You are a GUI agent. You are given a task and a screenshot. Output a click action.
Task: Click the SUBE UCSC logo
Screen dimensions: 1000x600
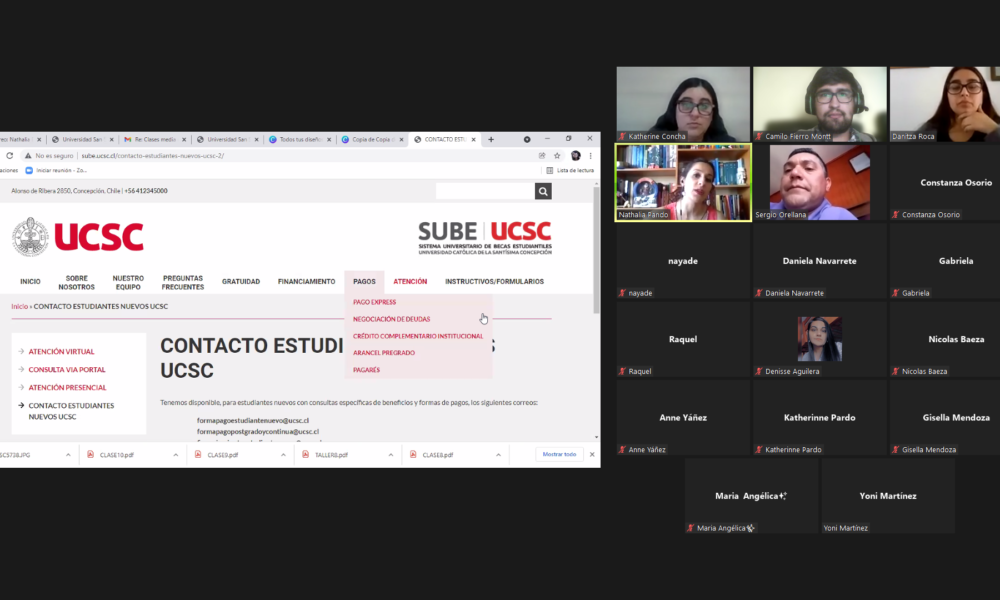(x=485, y=238)
